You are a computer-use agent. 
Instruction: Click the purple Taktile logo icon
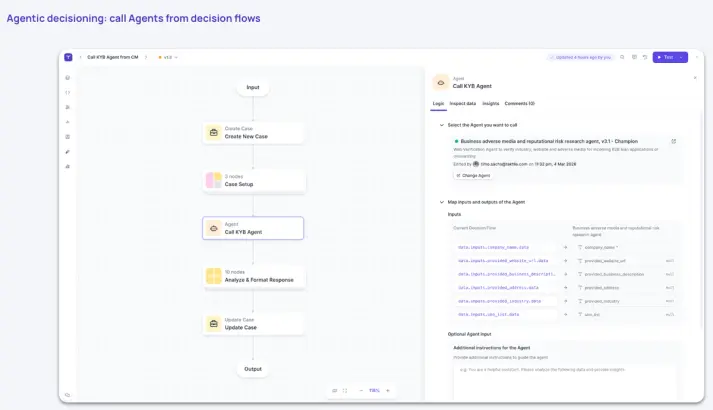point(68,57)
